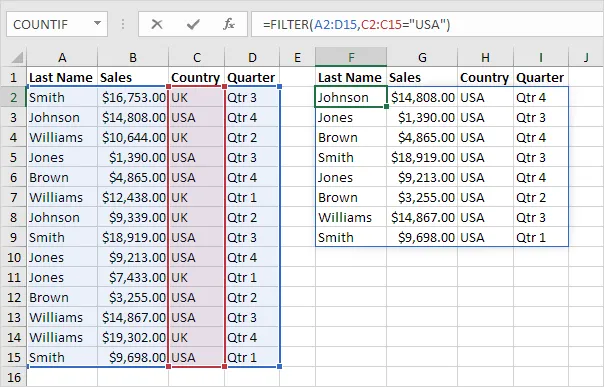
Task: Click cell I9 'Qtr 1'
Action: click(x=541, y=237)
